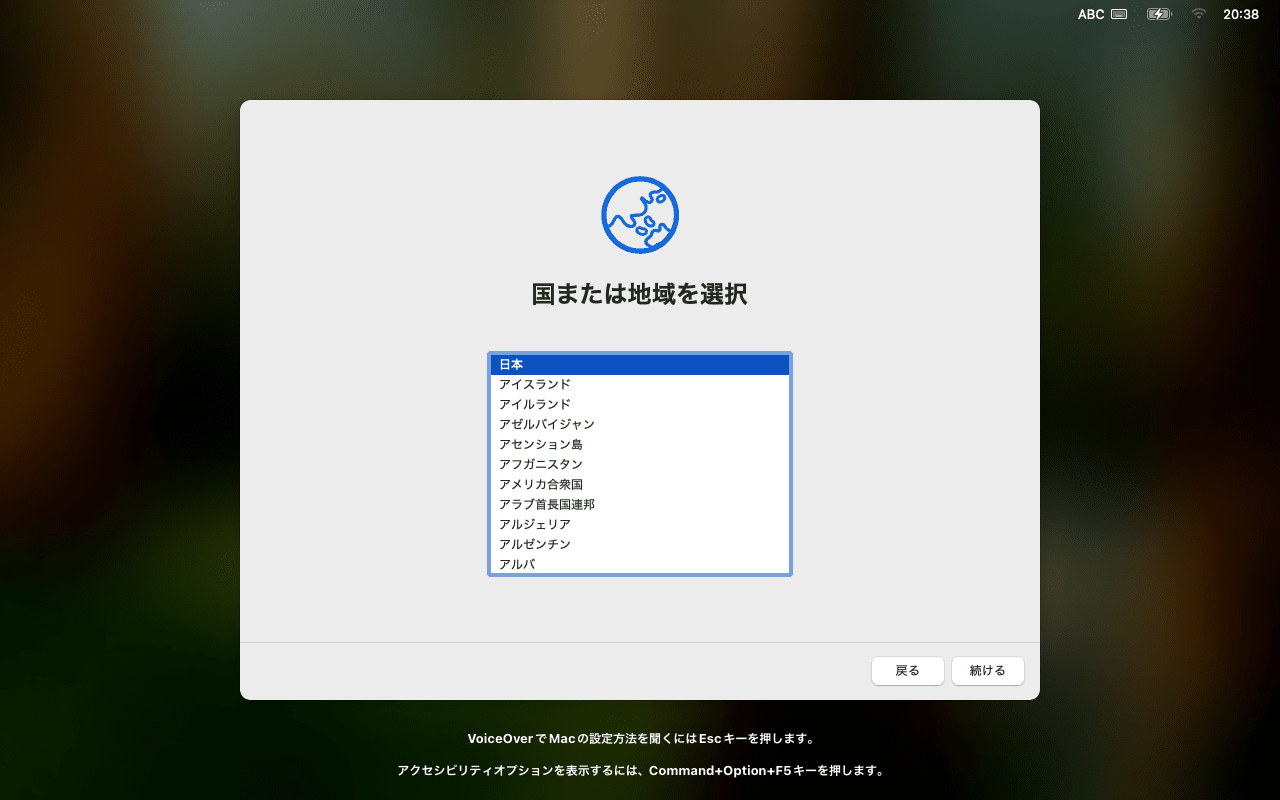Open the keyboard input menu icon
This screenshot has width=1280, height=800.
(x=1119, y=14)
